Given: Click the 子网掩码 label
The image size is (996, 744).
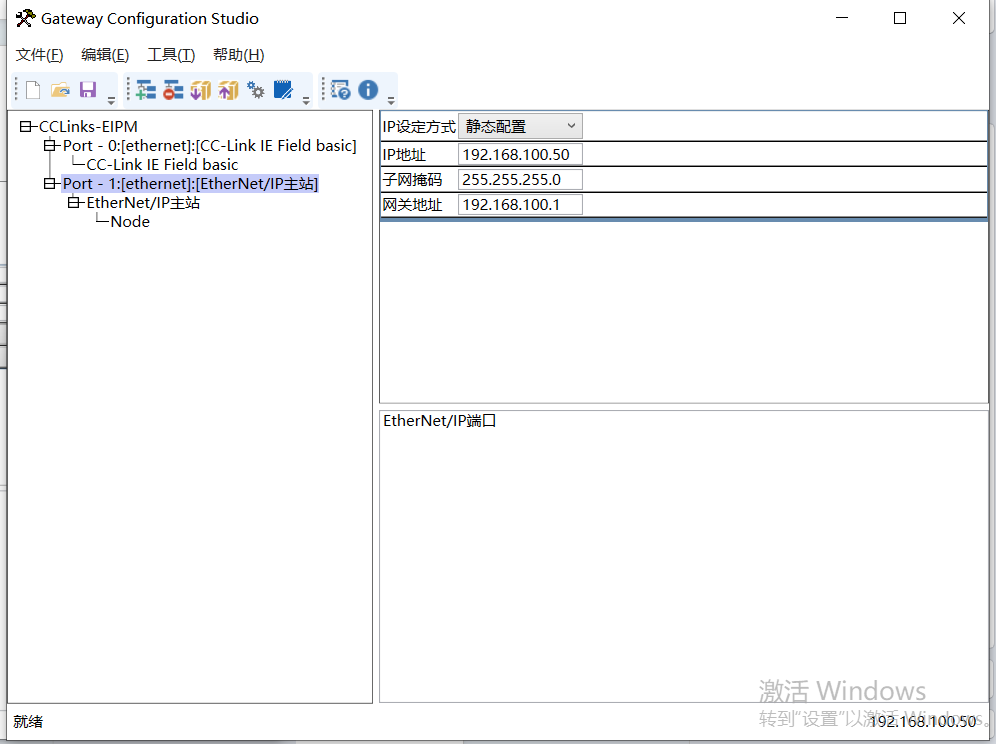Looking at the screenshot, I should point(412,180).
